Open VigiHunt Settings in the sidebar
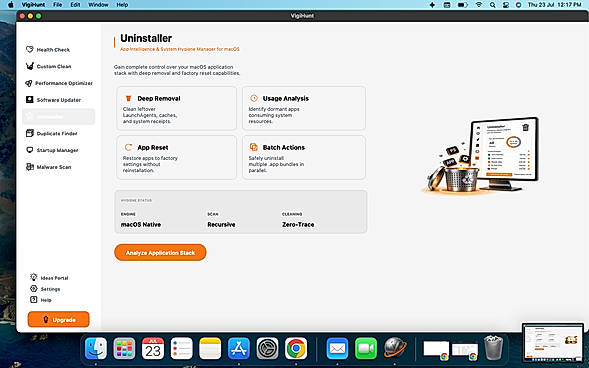Image resolution: width=589 pixels, height=368 pixels. click(45, 289)
